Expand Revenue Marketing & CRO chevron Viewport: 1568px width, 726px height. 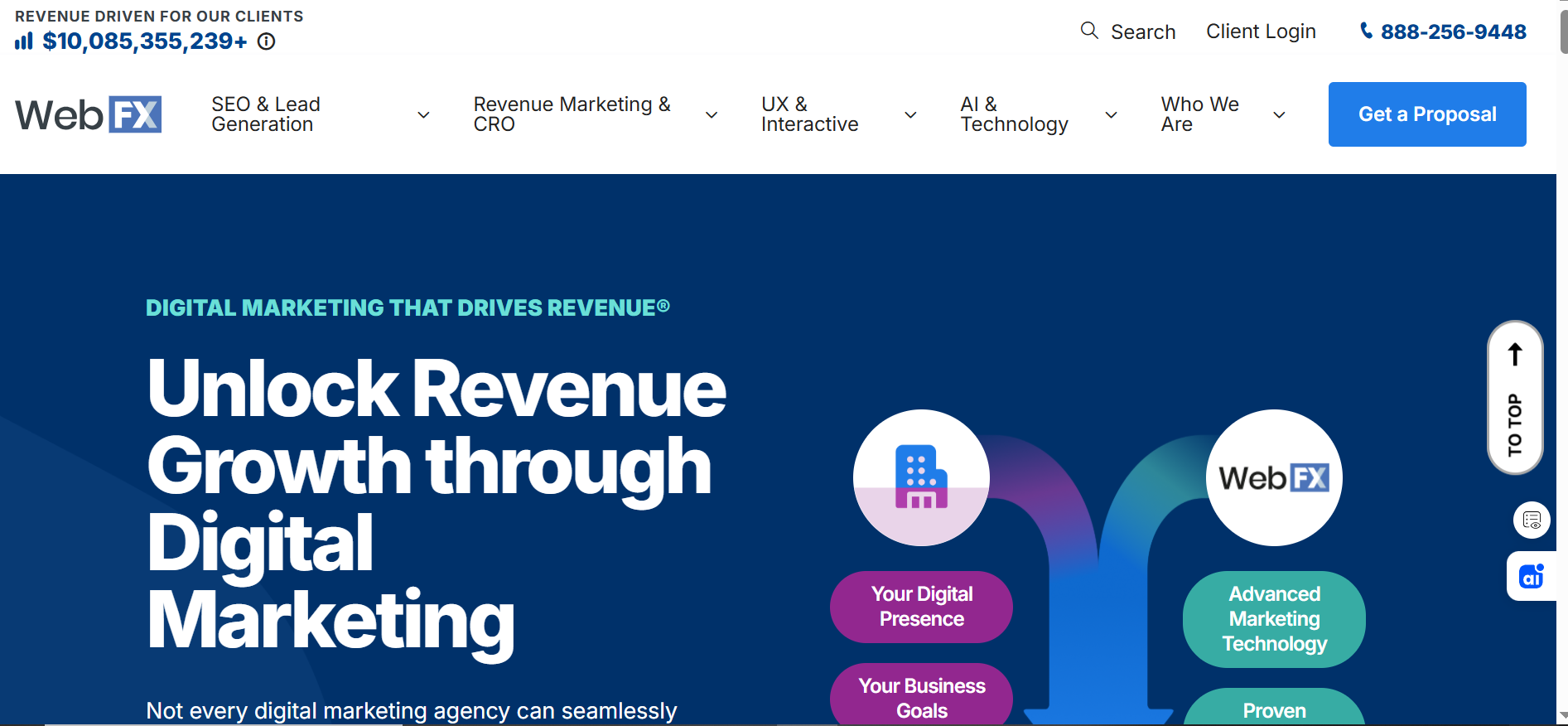click(712, 115)
